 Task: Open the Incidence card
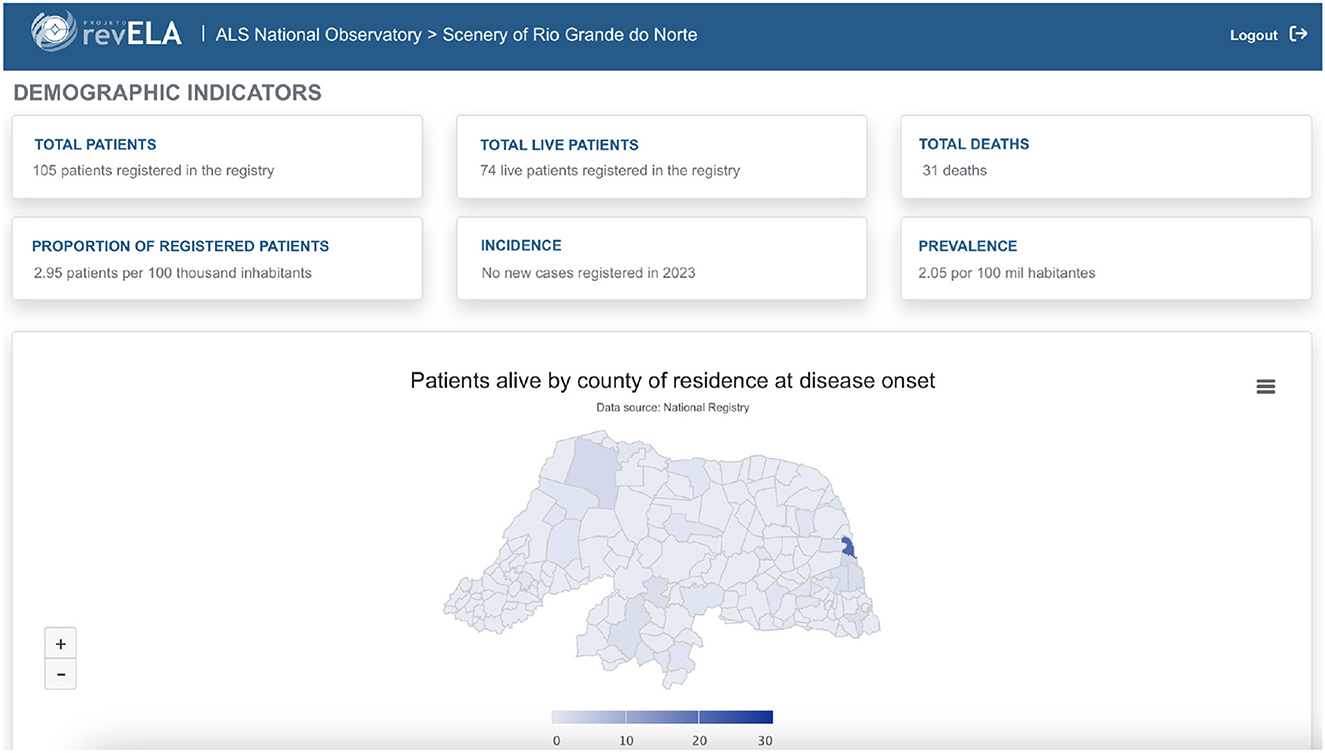(661, 258)
